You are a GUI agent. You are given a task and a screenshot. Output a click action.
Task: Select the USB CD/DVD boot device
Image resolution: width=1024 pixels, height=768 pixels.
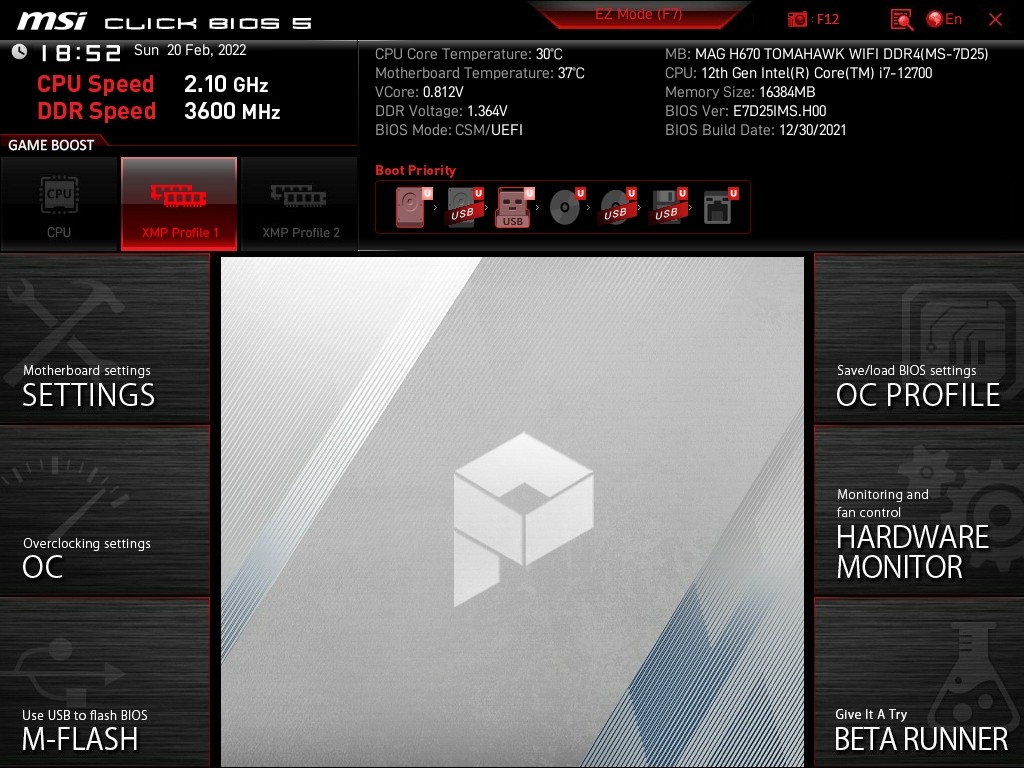pyautogui.click(x=618, y=207)
